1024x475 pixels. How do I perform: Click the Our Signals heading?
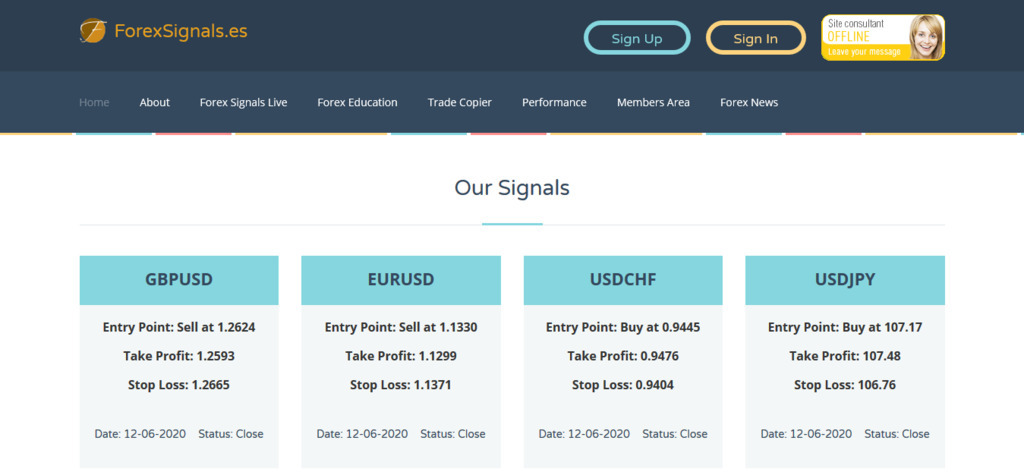click(512, 187)
